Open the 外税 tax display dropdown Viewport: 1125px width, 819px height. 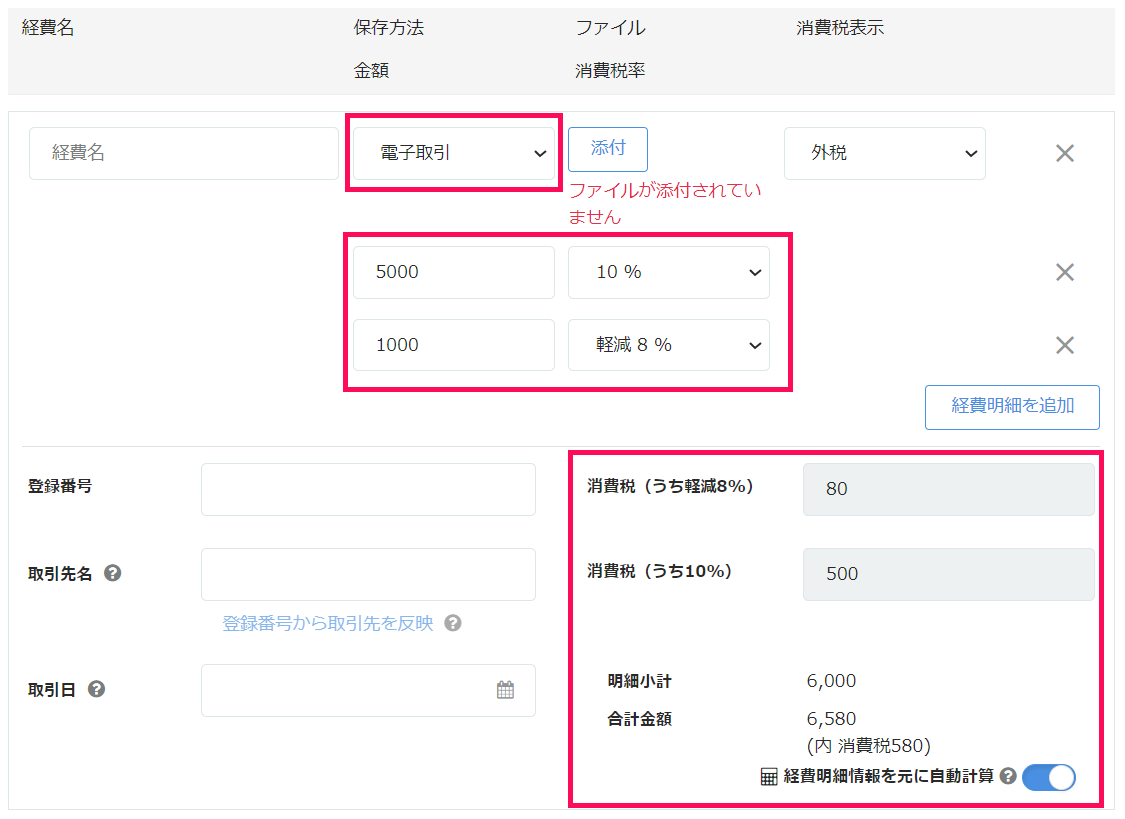point(885,153)
